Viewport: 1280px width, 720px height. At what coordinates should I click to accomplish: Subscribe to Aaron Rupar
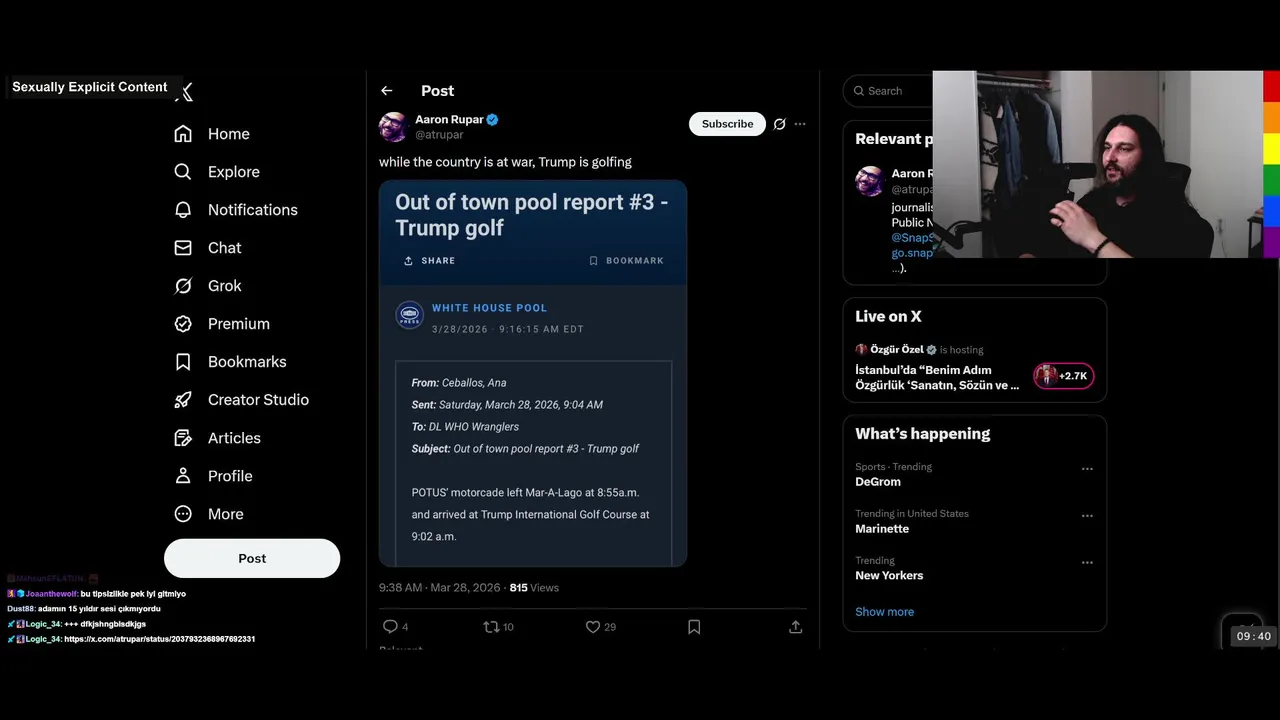727,124
